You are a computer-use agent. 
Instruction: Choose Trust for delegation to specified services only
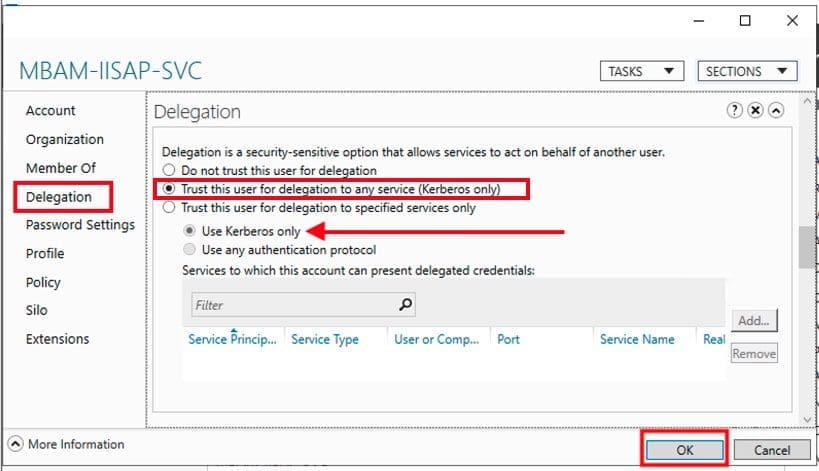pos(169,208)
